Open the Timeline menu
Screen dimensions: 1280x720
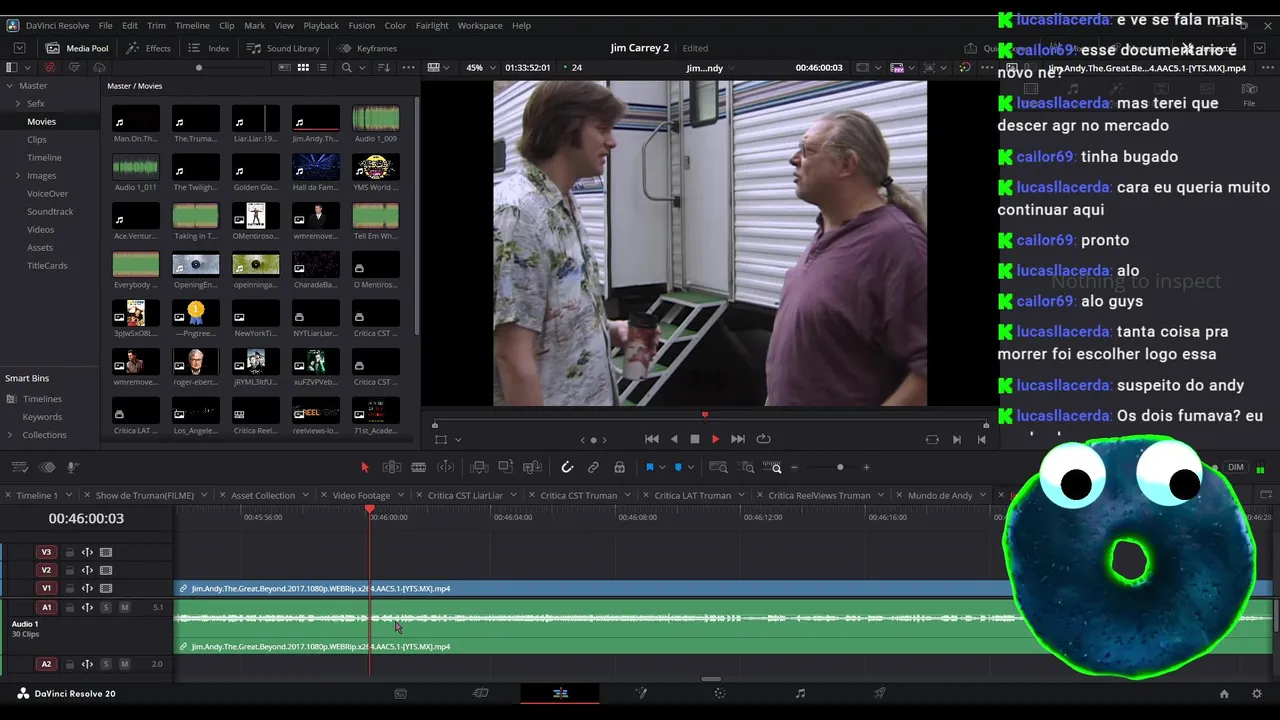tap(192, 25)
